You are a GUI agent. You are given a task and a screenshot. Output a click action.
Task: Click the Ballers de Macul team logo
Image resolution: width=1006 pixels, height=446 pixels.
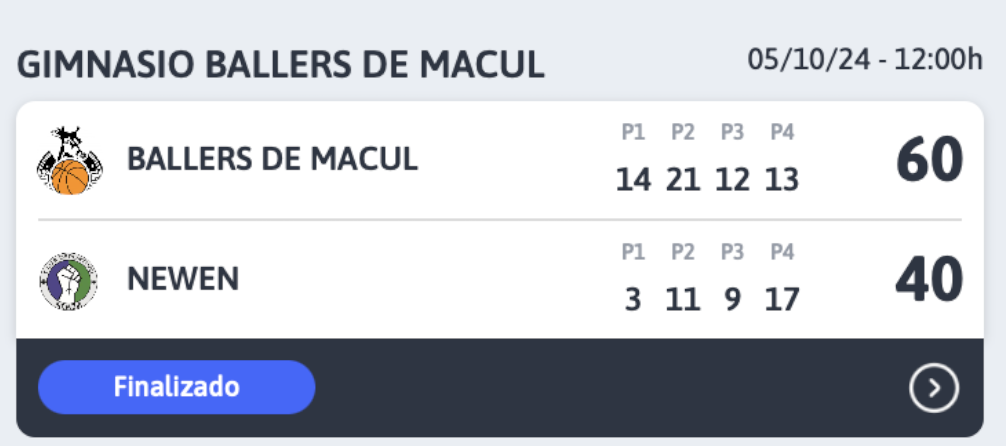[x=70, y=161]
